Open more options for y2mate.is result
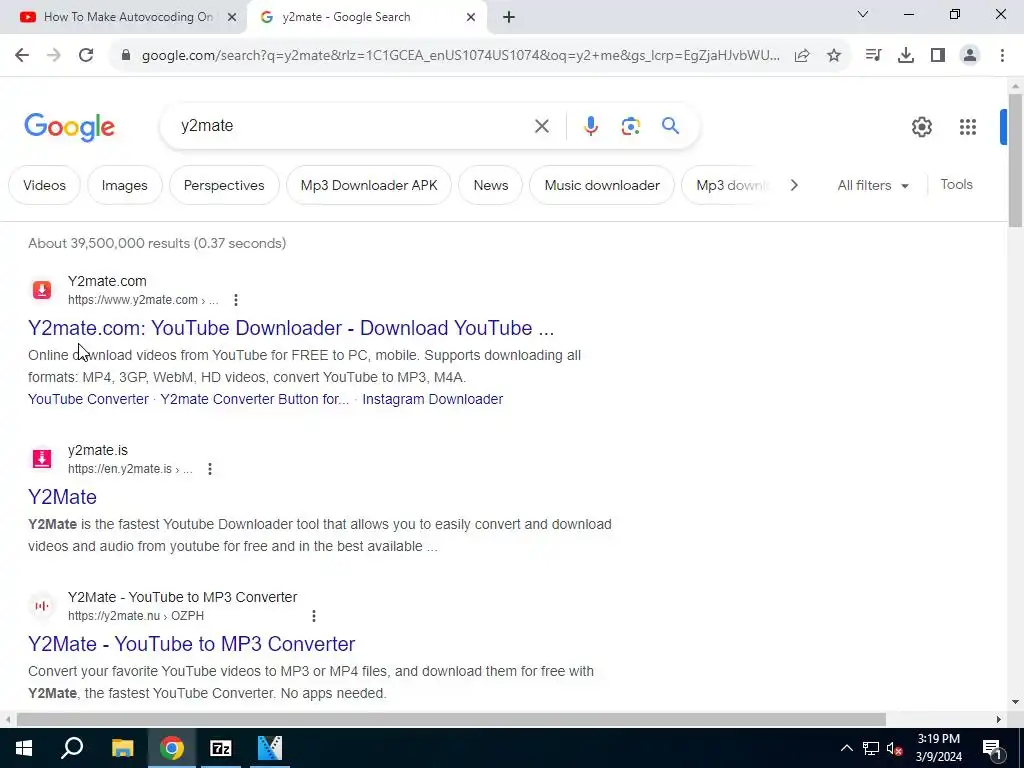 210,469
